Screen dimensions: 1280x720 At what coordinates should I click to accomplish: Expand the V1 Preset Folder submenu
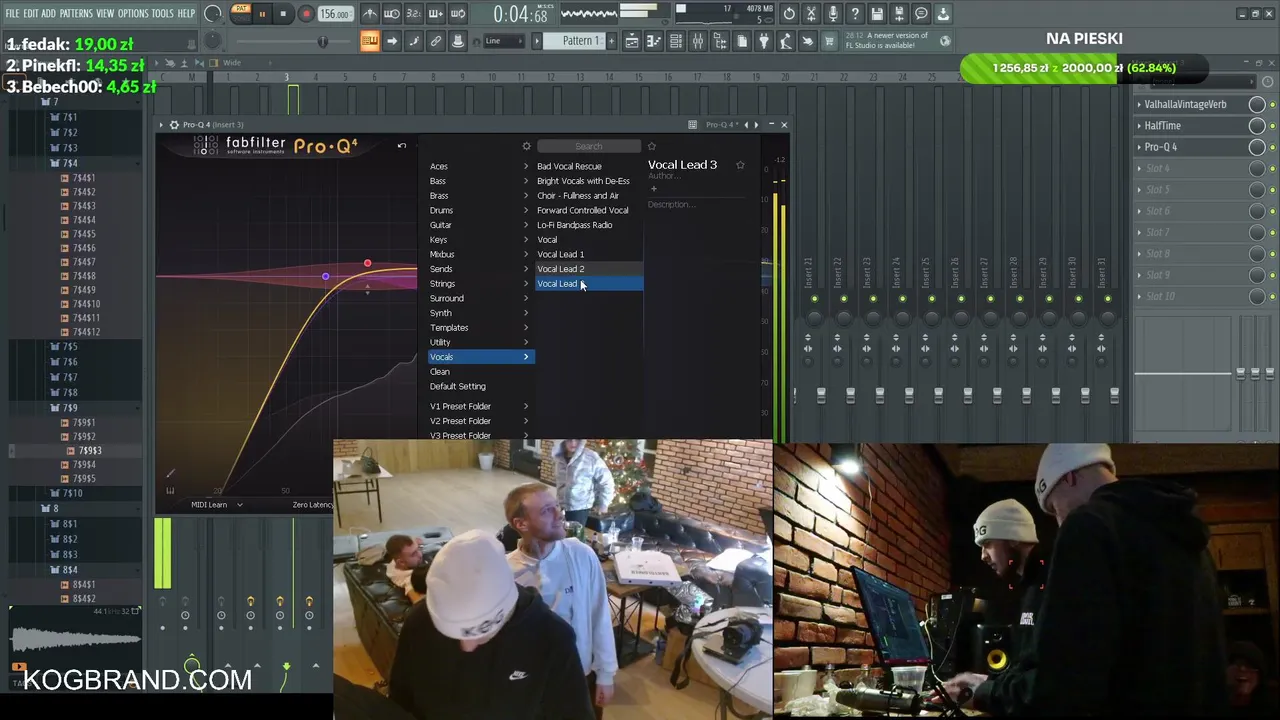point(481,406)
